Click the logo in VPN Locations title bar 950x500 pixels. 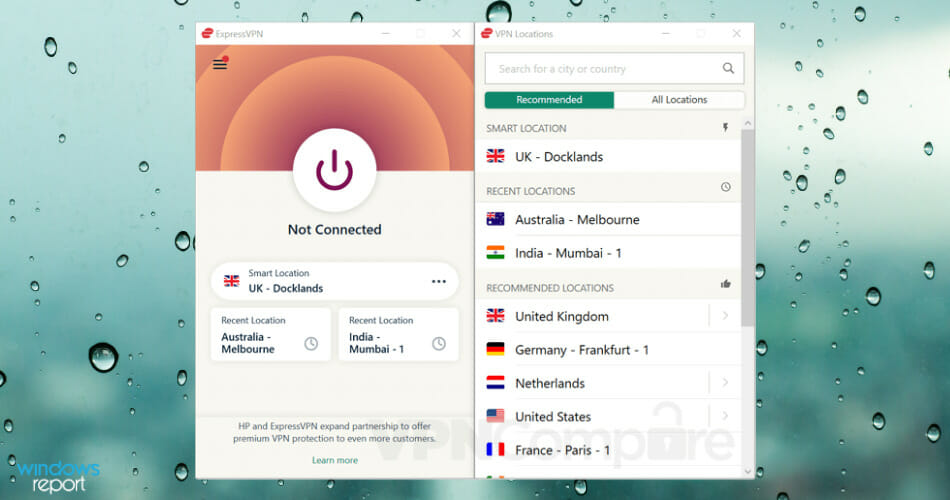coord(487,33)
